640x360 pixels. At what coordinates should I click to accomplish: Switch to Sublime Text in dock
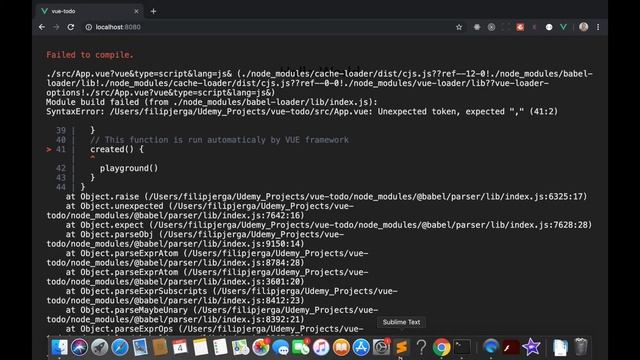(402, 347)
